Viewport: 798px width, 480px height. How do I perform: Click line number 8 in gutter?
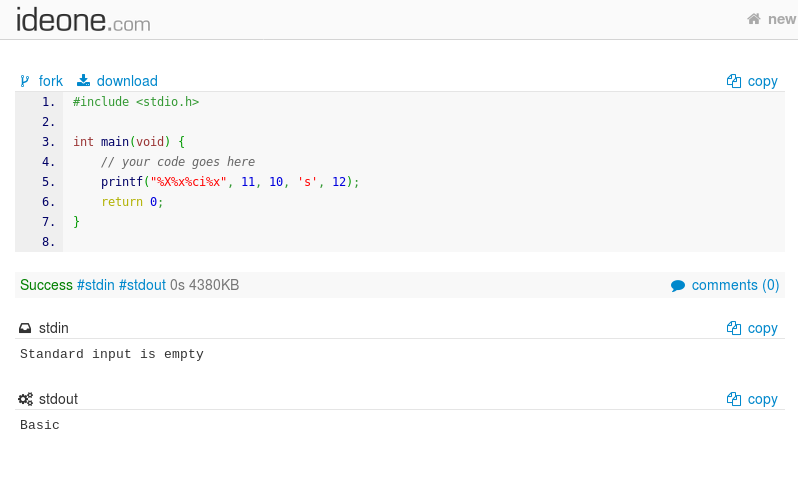(x=48, y=242)
